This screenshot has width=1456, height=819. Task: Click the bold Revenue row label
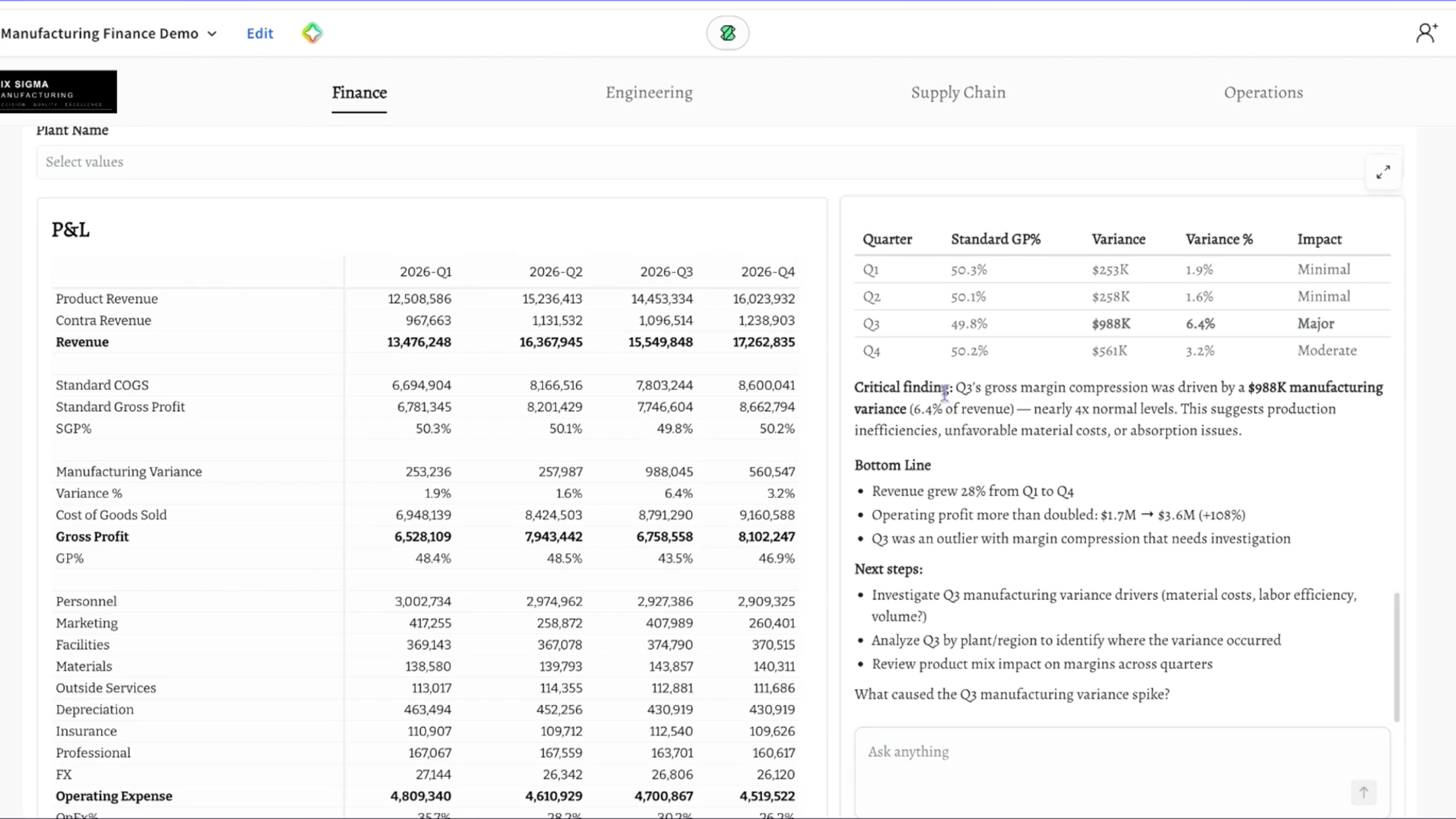[82, 342]
